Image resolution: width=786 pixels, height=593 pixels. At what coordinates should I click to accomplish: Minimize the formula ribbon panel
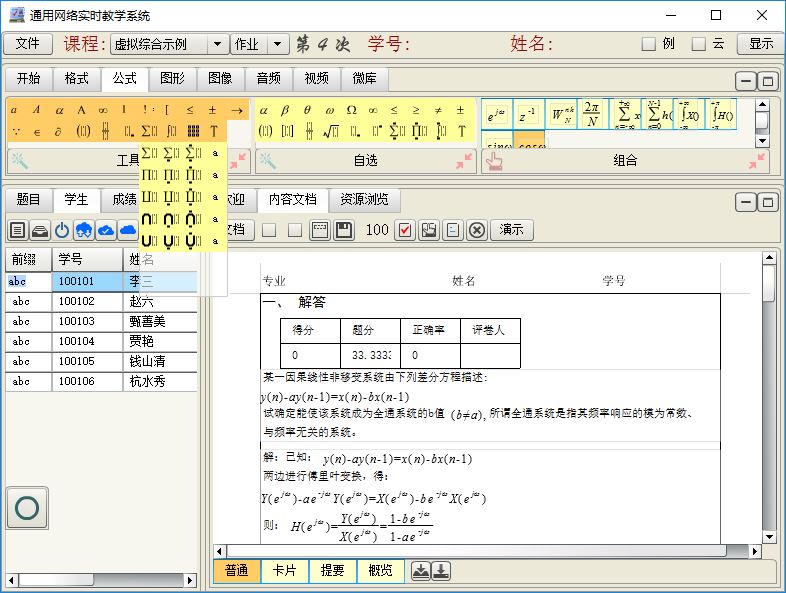click(x=745, y=81)
